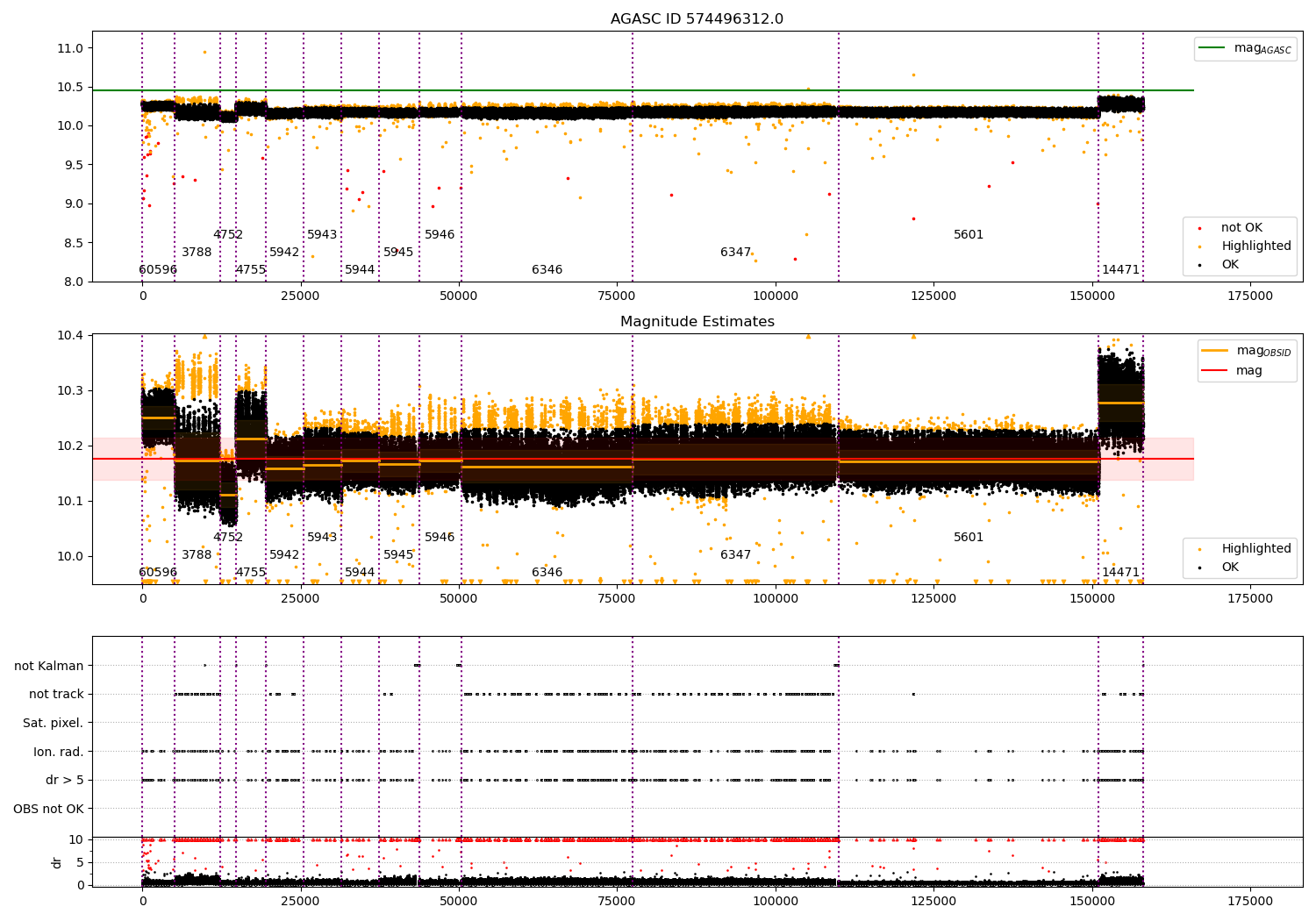
Task: Click the rotated 'dr' y-axis label
Action: 57,862
